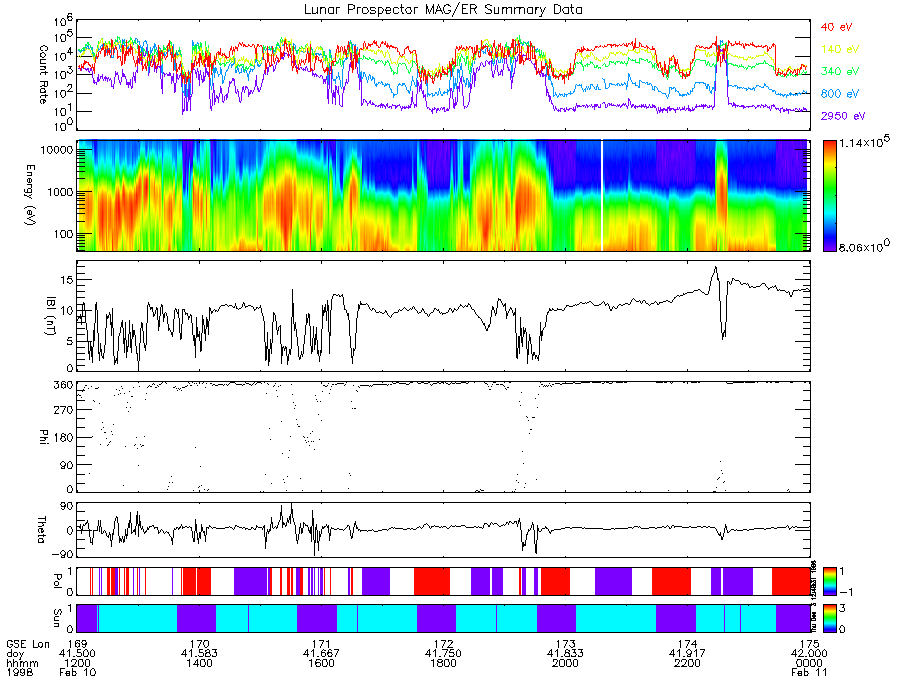This screenshot has width=900, height=700.
Task: Click the "Count Rate" axis label
Action: [x=43, y=75]
